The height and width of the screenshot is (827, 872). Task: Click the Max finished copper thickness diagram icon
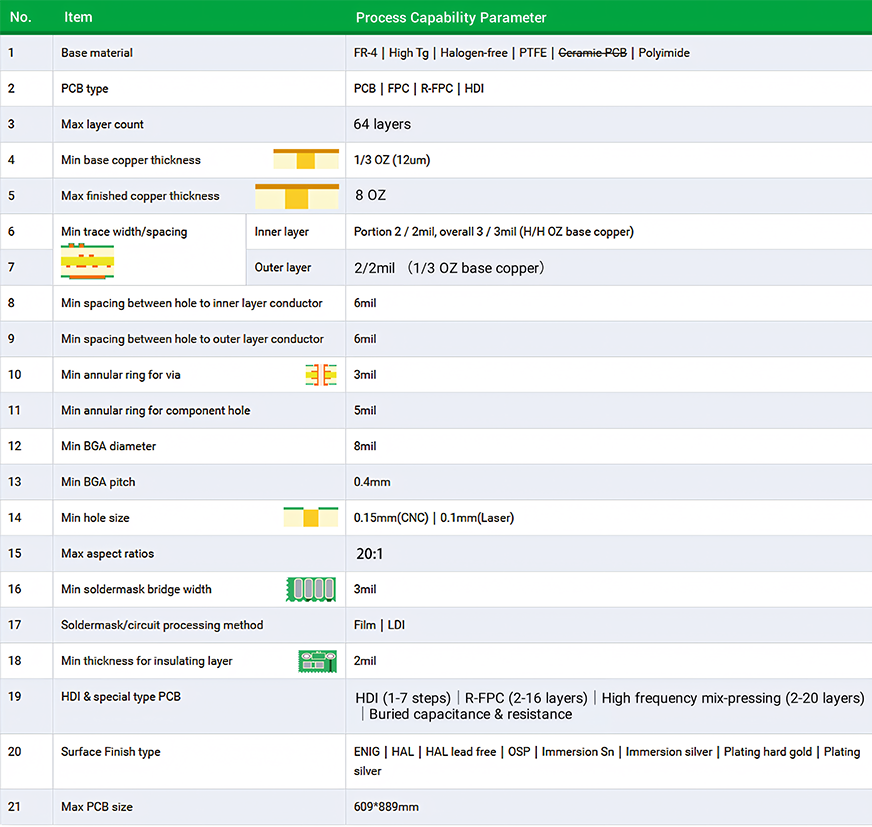click(296, 196)
